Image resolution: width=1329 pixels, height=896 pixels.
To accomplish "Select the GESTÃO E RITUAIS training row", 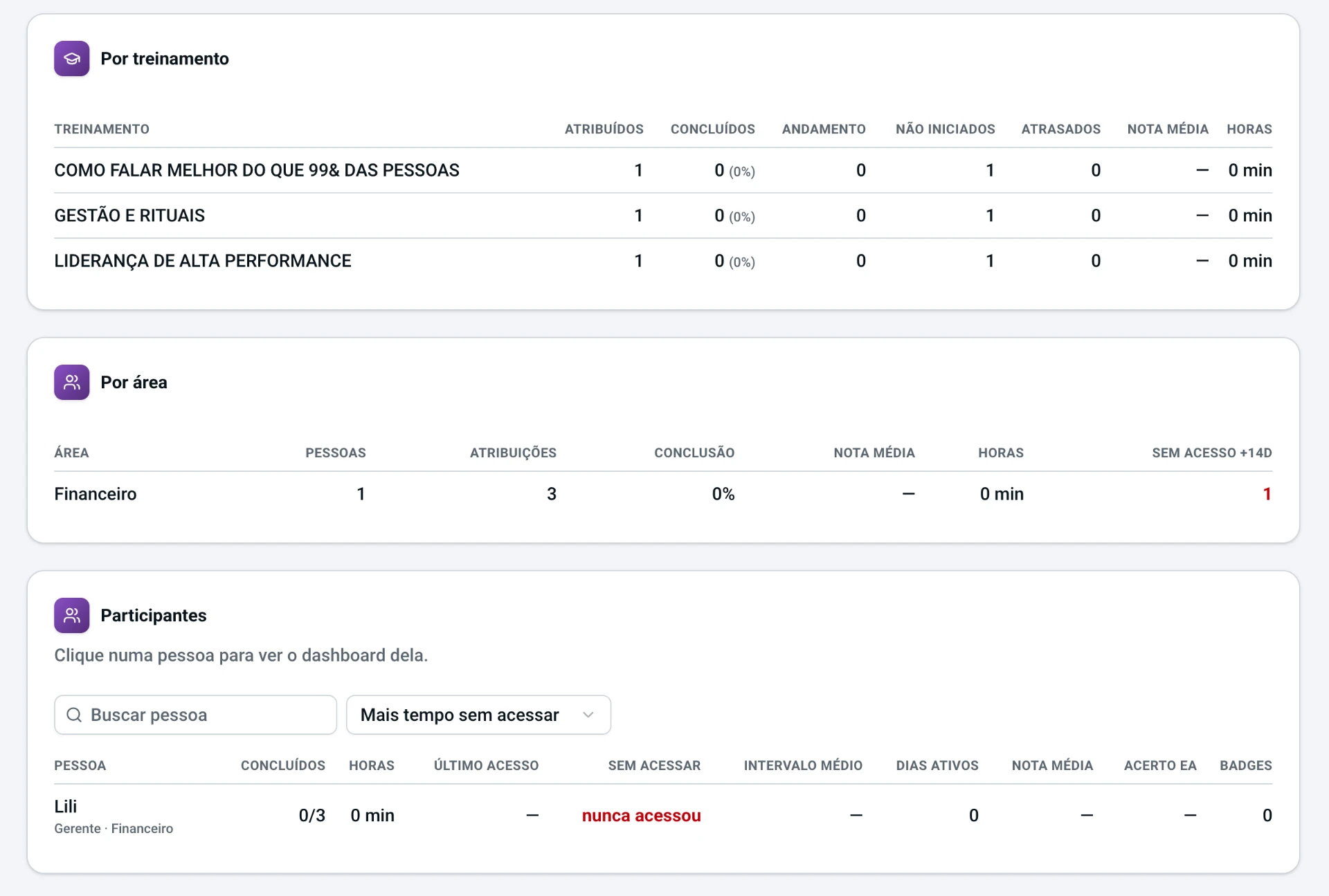I will click(x=663, y=216).
